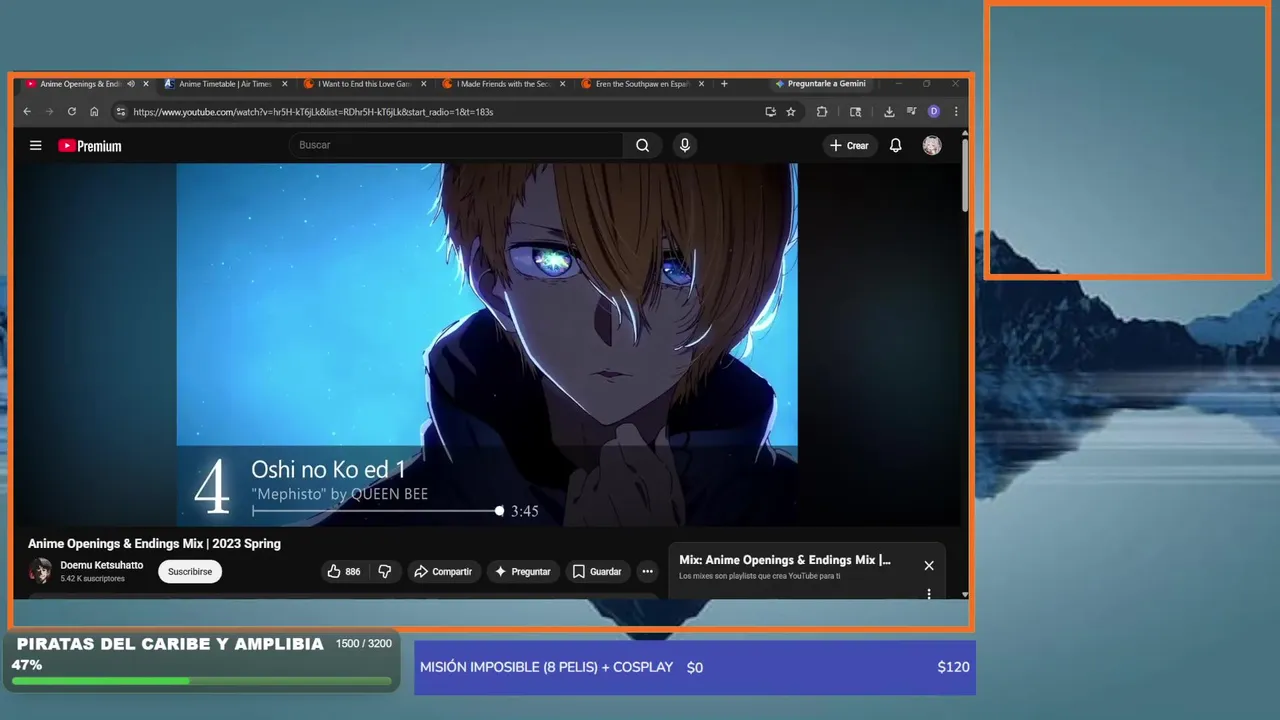This screenshot has width=1280, height=720.
Task: Click the browser forward arrow
Action: (x=49, y=112)
